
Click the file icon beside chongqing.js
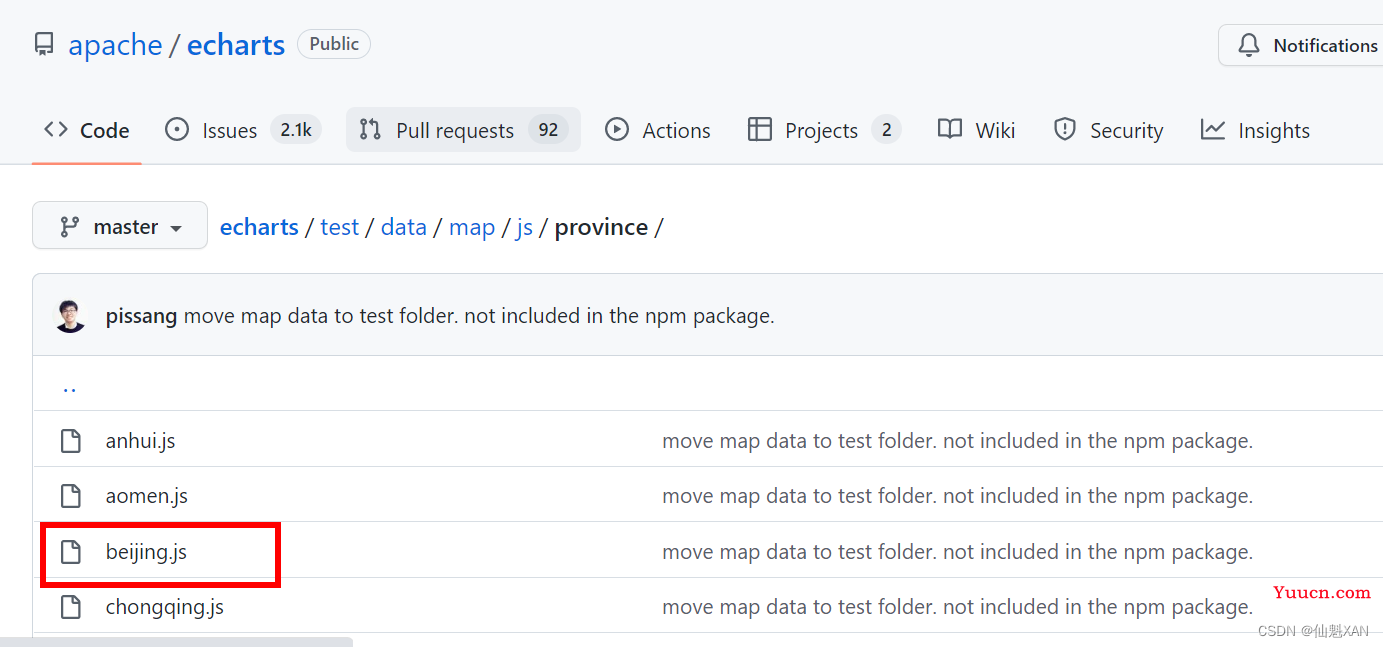click(x=70, y=607)
